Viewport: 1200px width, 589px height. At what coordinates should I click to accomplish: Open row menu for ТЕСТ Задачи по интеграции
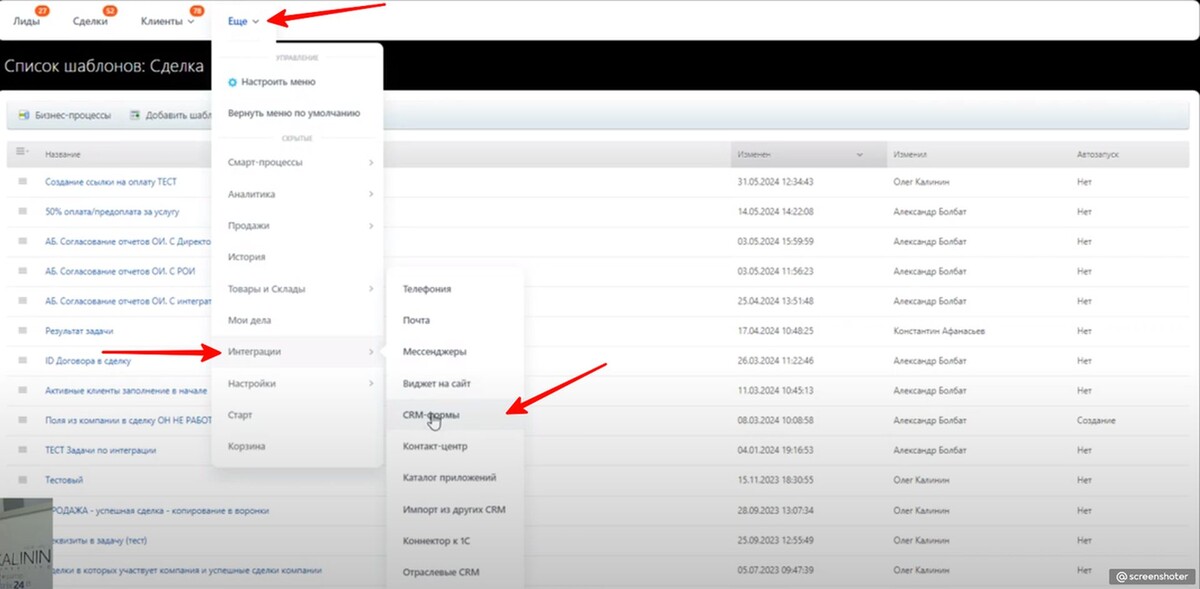point(22,450)
